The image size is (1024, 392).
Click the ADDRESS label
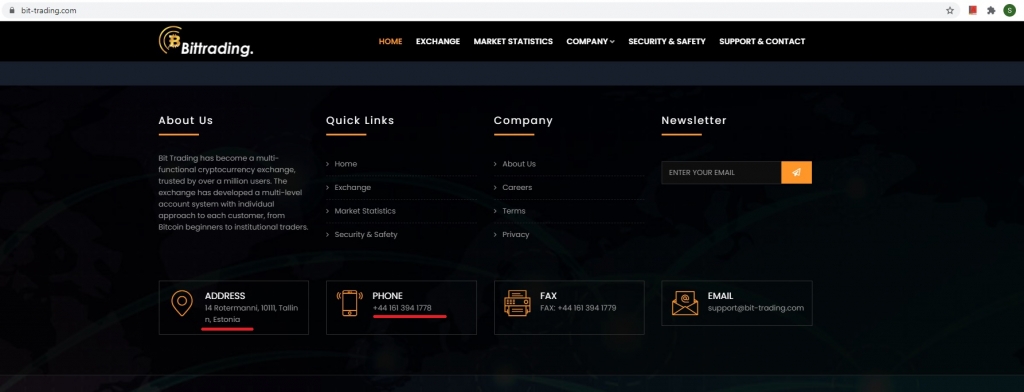pos(225,296)
